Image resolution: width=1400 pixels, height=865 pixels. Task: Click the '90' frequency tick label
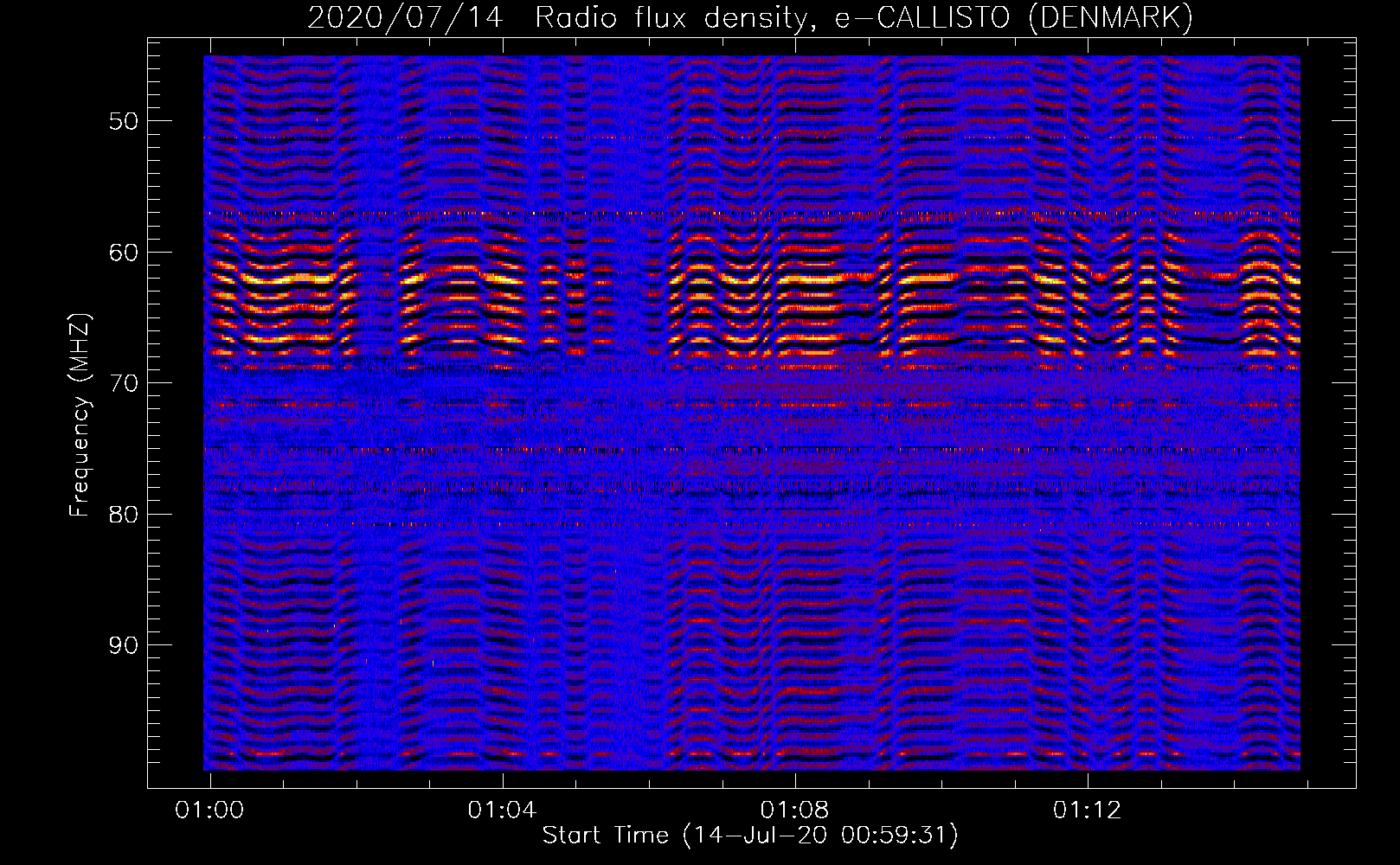[123, 646]
